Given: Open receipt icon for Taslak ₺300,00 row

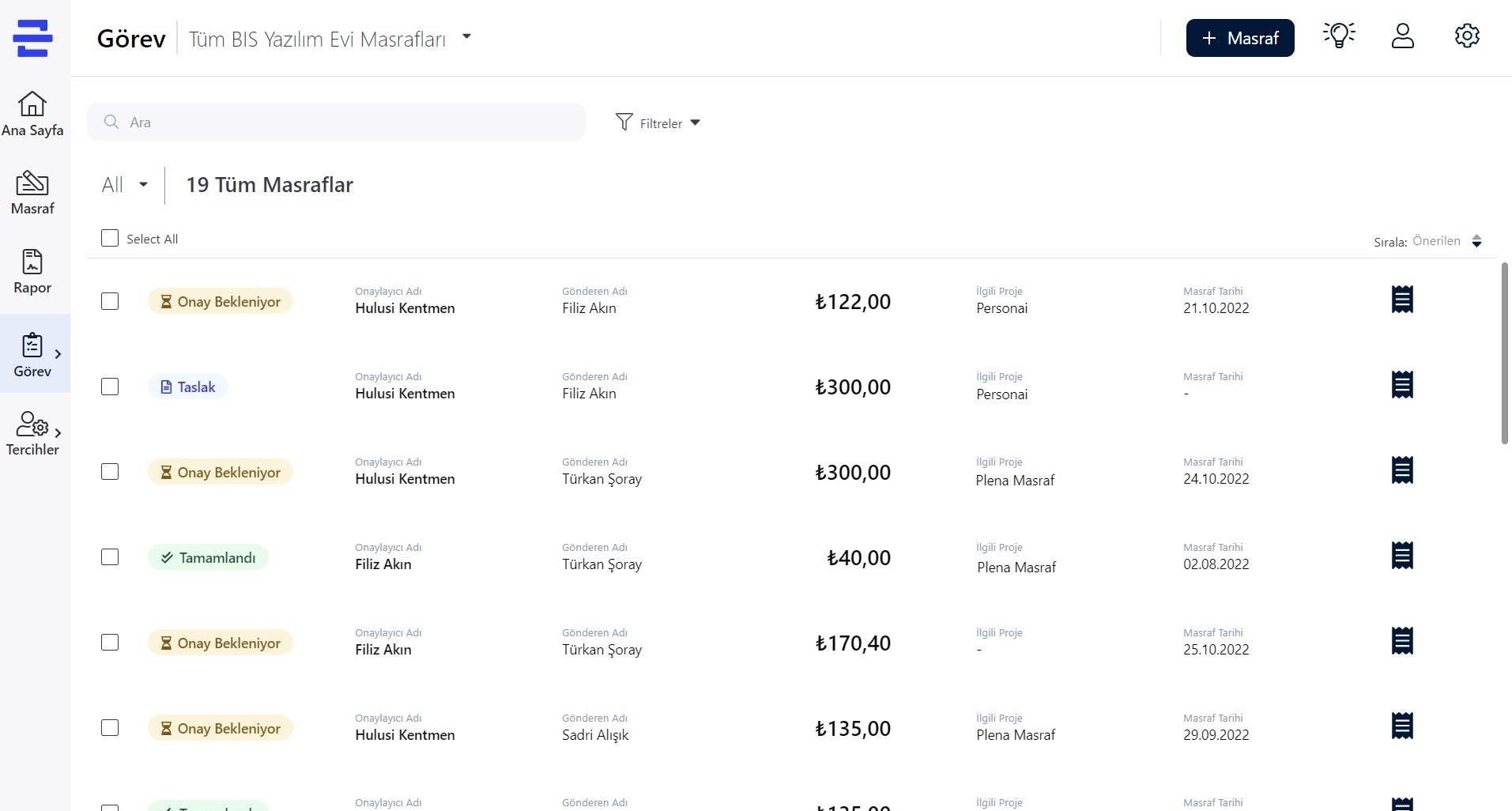Looking at the screenshot, I should point(1402,385).
